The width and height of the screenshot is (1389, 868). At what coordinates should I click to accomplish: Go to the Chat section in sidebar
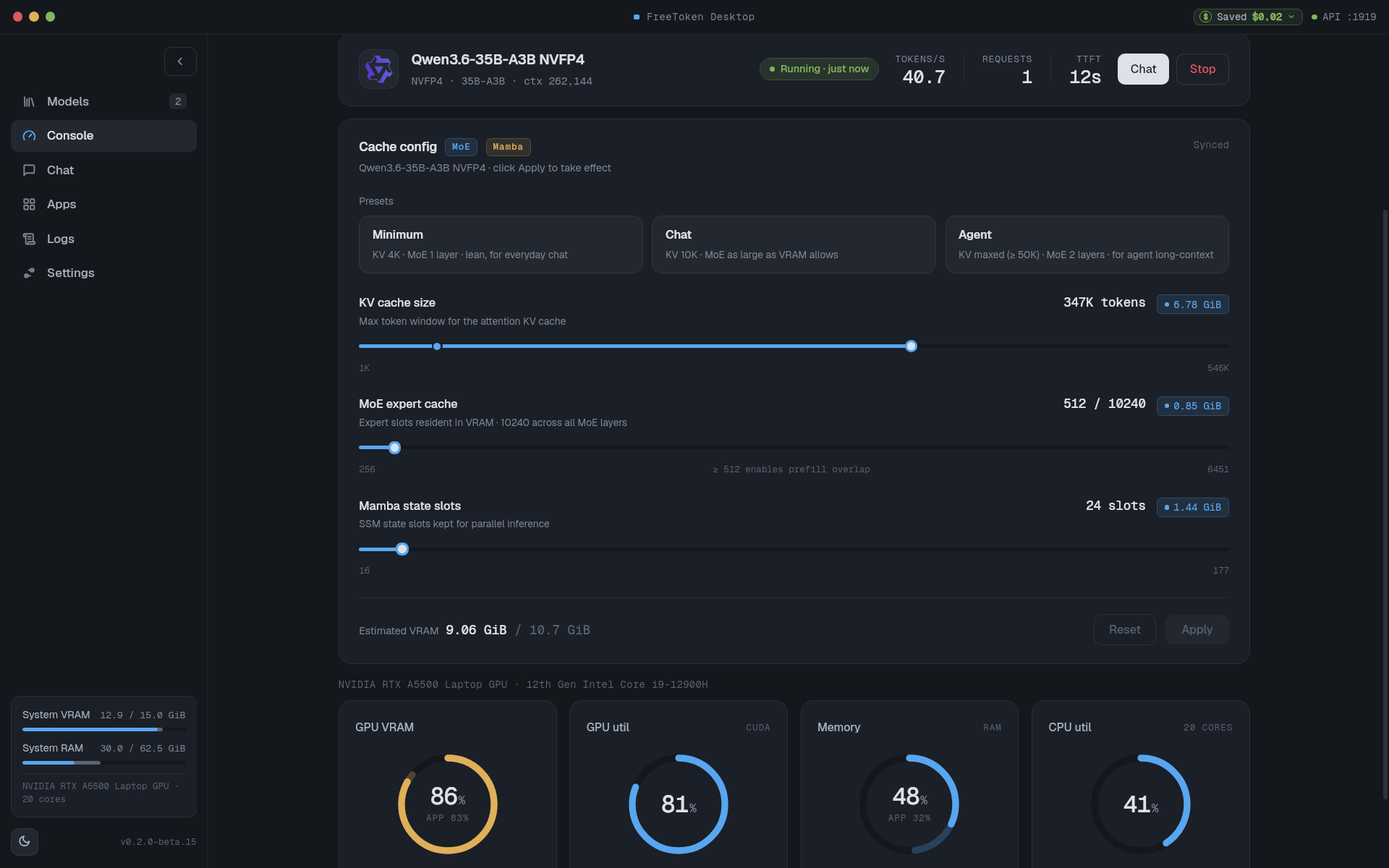(103, 171)
